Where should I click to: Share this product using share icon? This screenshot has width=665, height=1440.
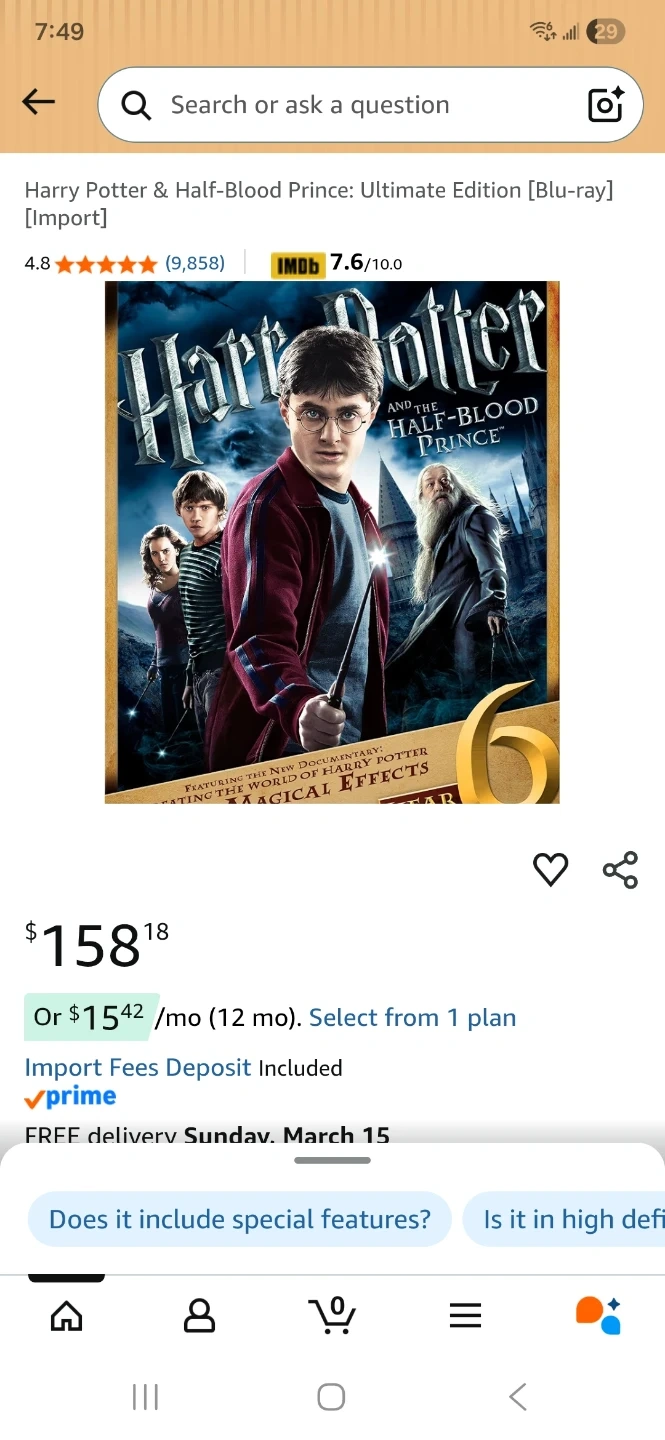pos(620,869)
